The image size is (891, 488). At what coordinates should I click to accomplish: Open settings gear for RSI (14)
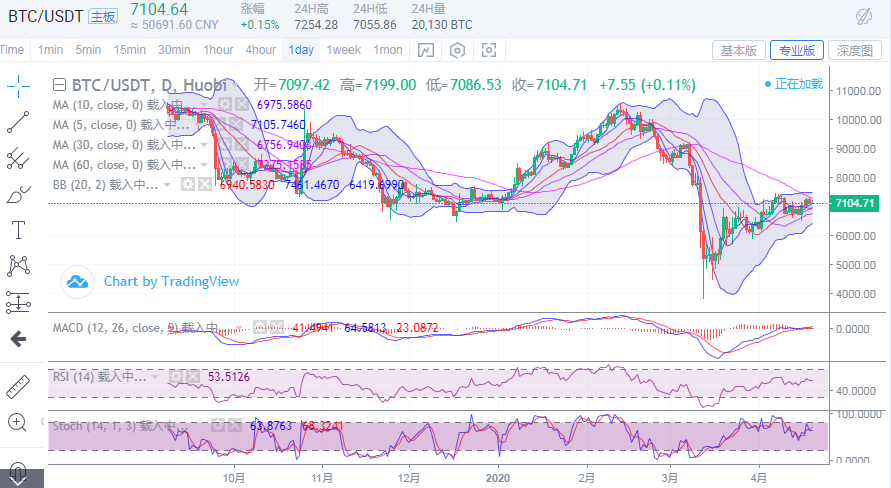[x=176, y=376]
